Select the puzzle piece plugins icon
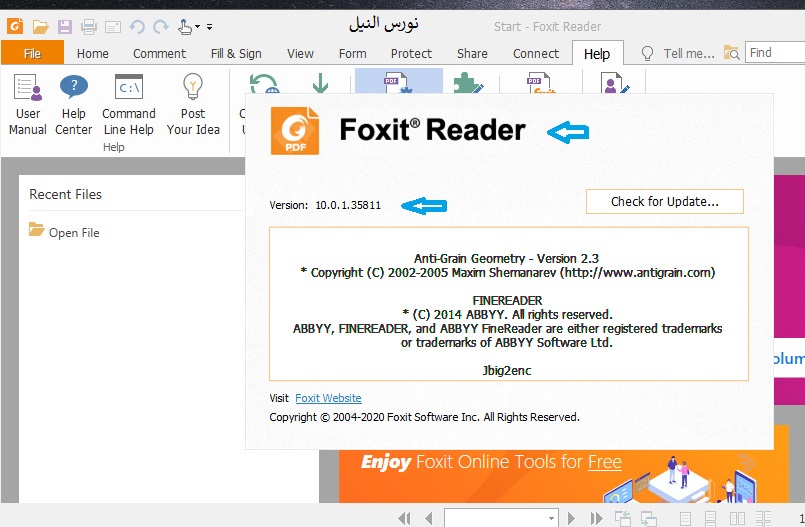Viewport: 805px width, 527px height. click(466, 86)
